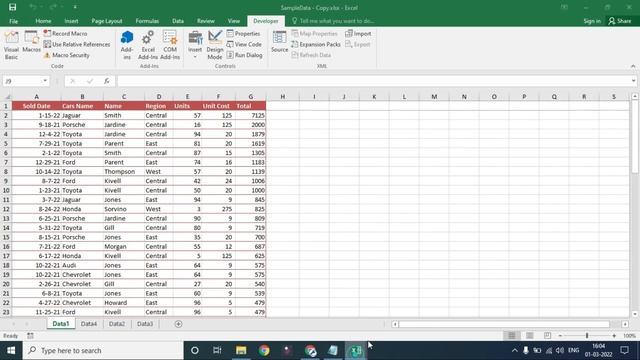The image size is (640, 360).
Task: Click the Total value 7125
Action: tap(251, 116)
